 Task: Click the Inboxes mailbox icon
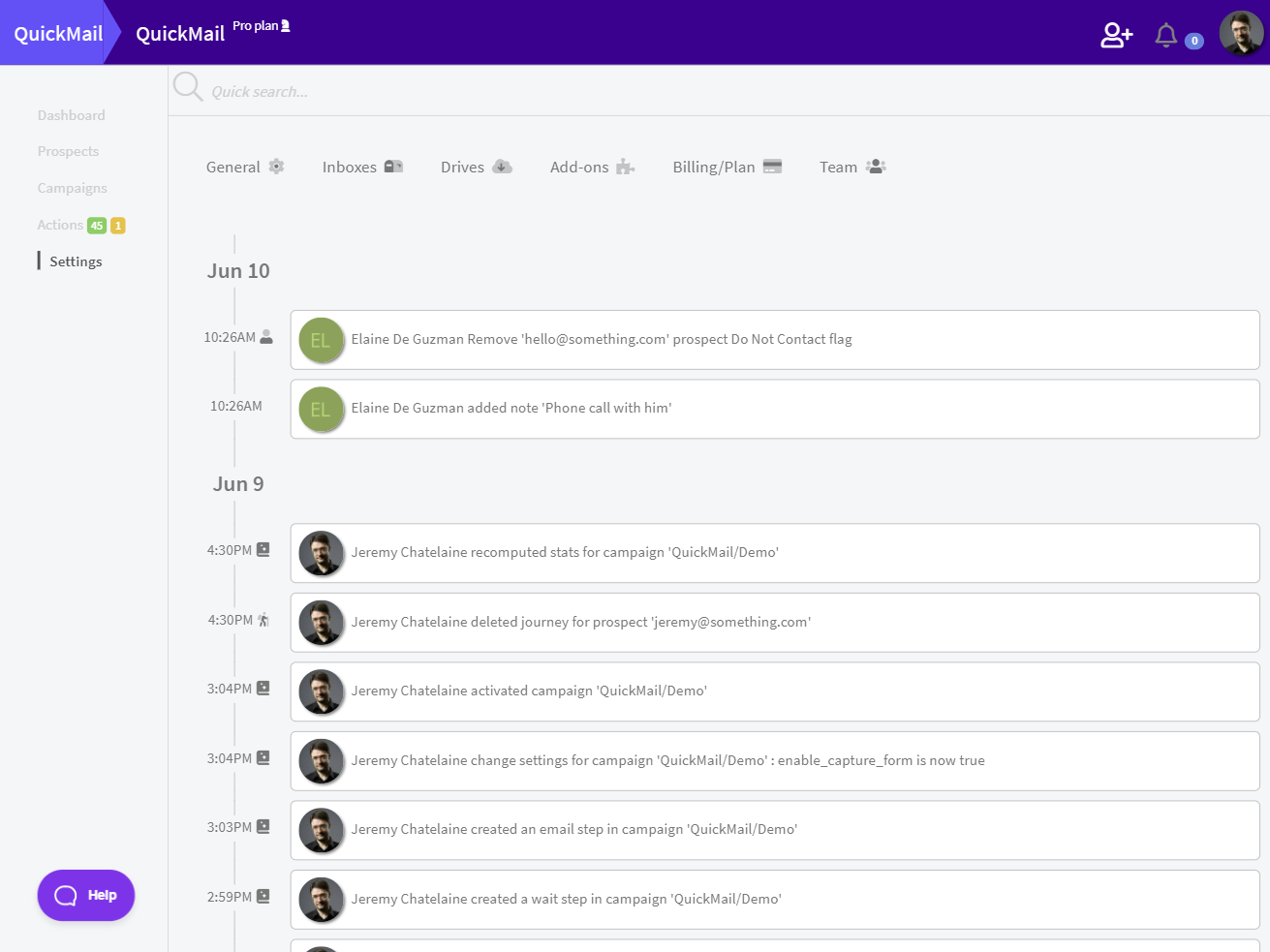pos(393,167)
